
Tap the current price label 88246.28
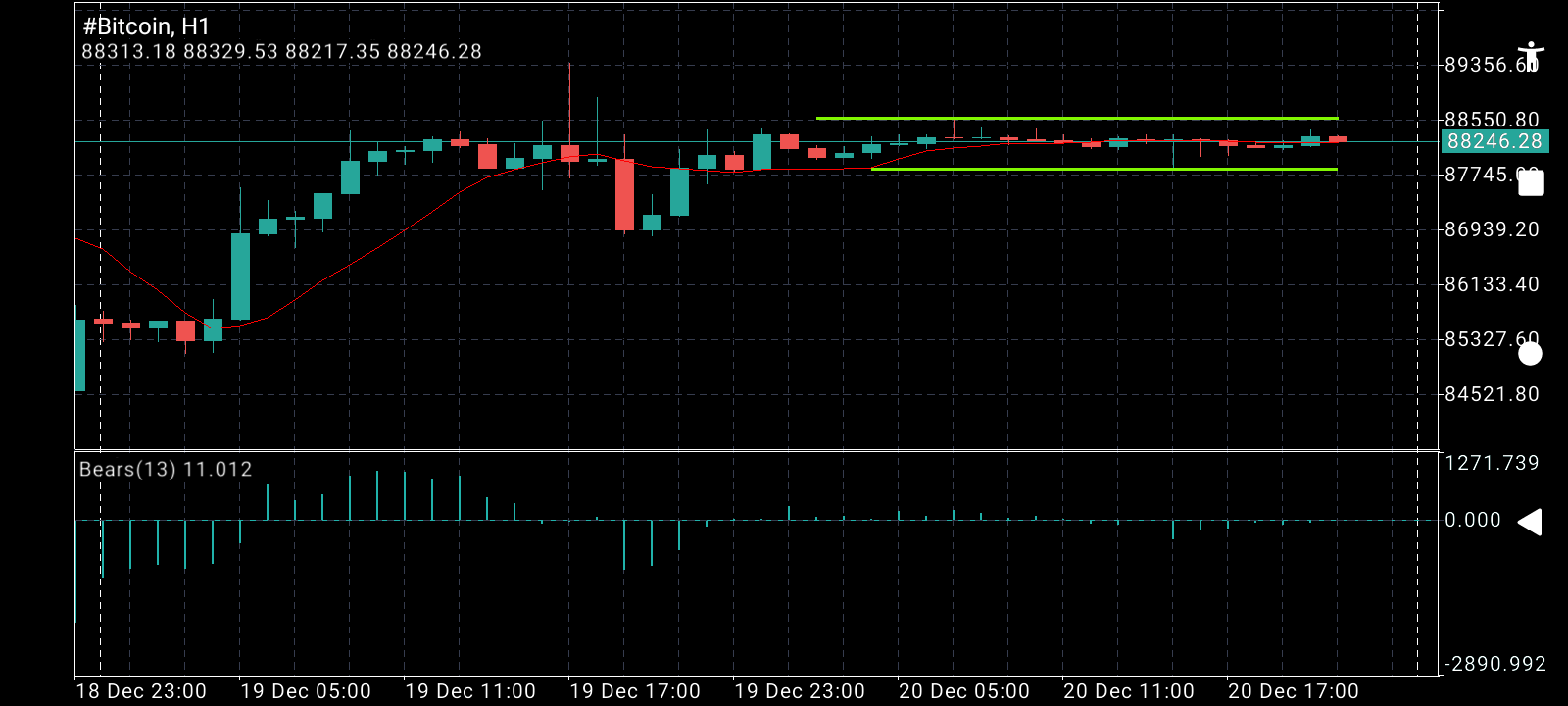click(x=1494, y=141)
